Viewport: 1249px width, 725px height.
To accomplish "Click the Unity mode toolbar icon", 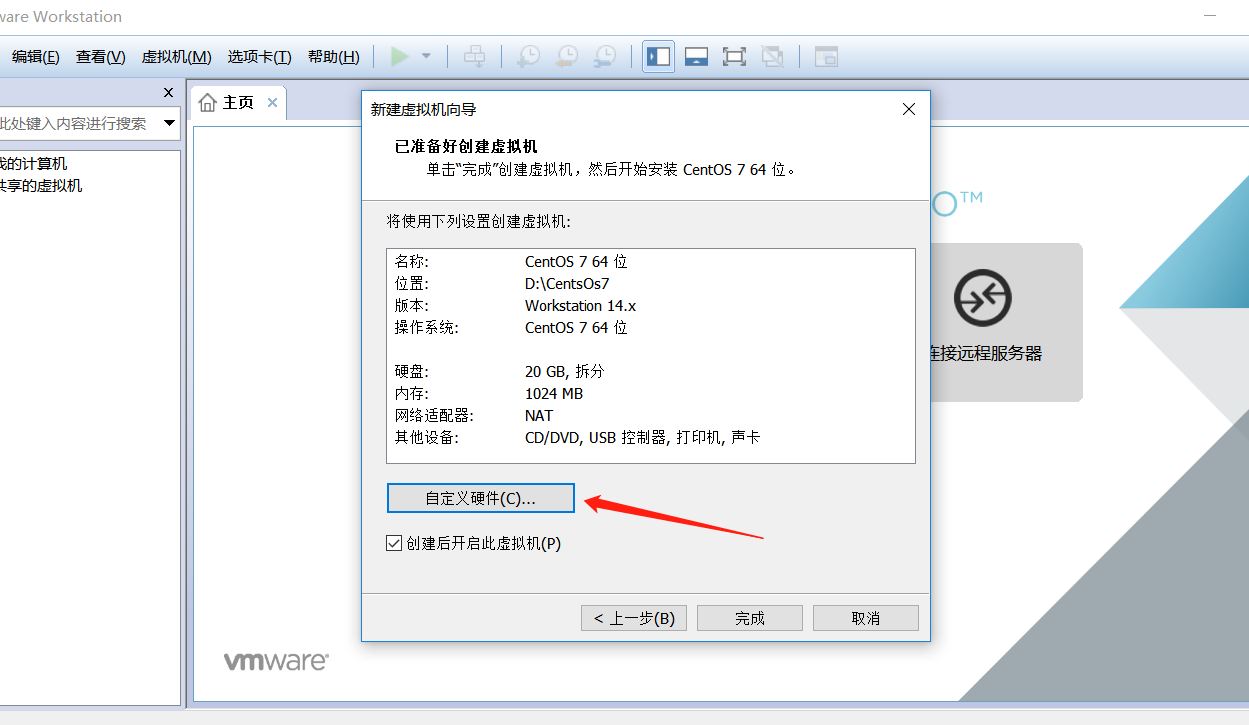I will tap(772, 57).
